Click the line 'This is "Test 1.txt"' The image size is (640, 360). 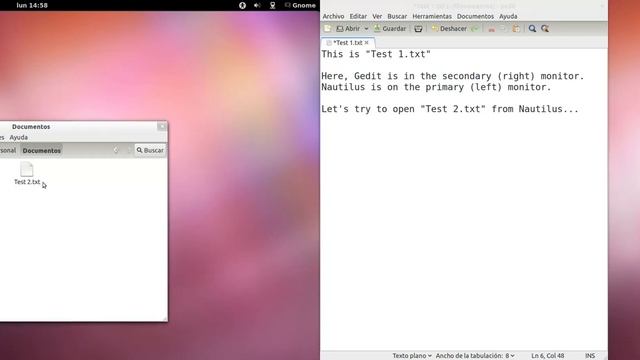tap(376, 54)
